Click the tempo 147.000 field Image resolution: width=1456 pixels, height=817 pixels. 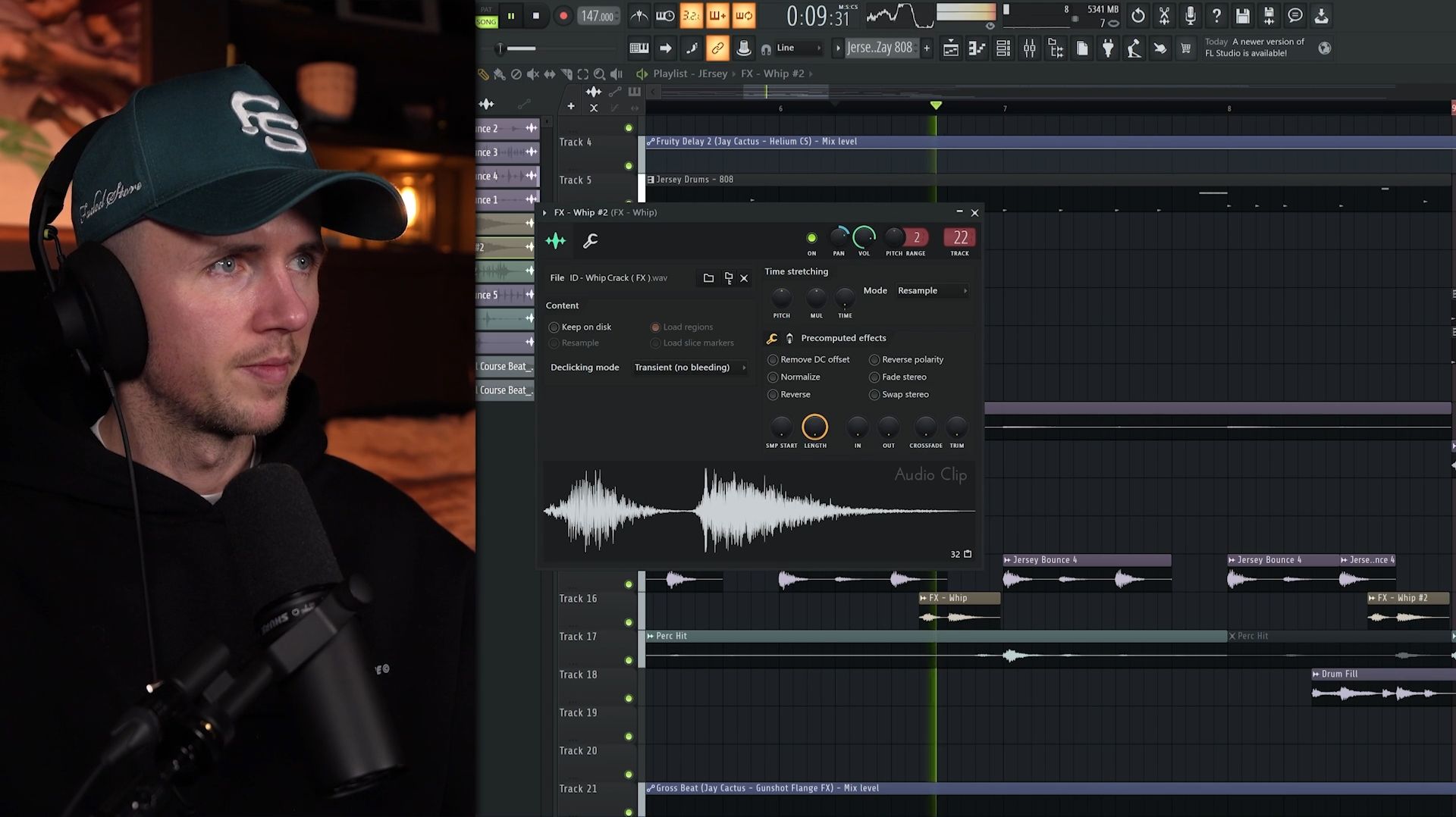pos(598,16)
